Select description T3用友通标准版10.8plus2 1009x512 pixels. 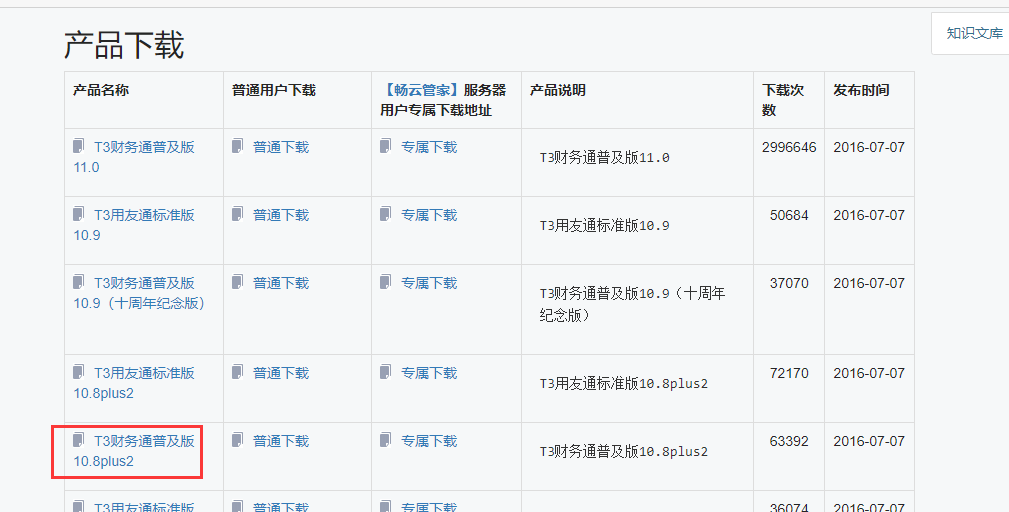(x=624, y=384)
